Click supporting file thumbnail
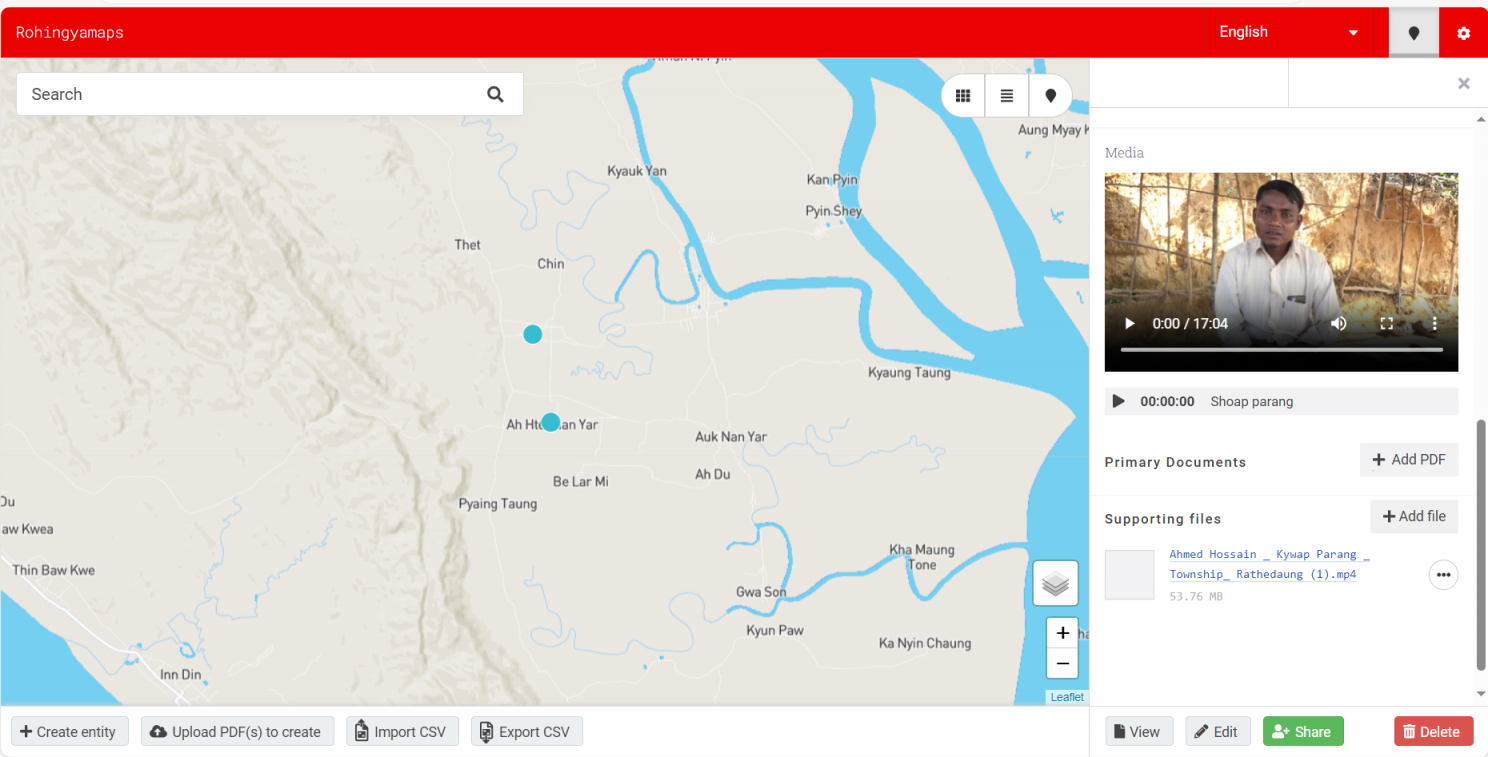Image resolution: width=1488 pixels, height=757 pixels. 1130,575
